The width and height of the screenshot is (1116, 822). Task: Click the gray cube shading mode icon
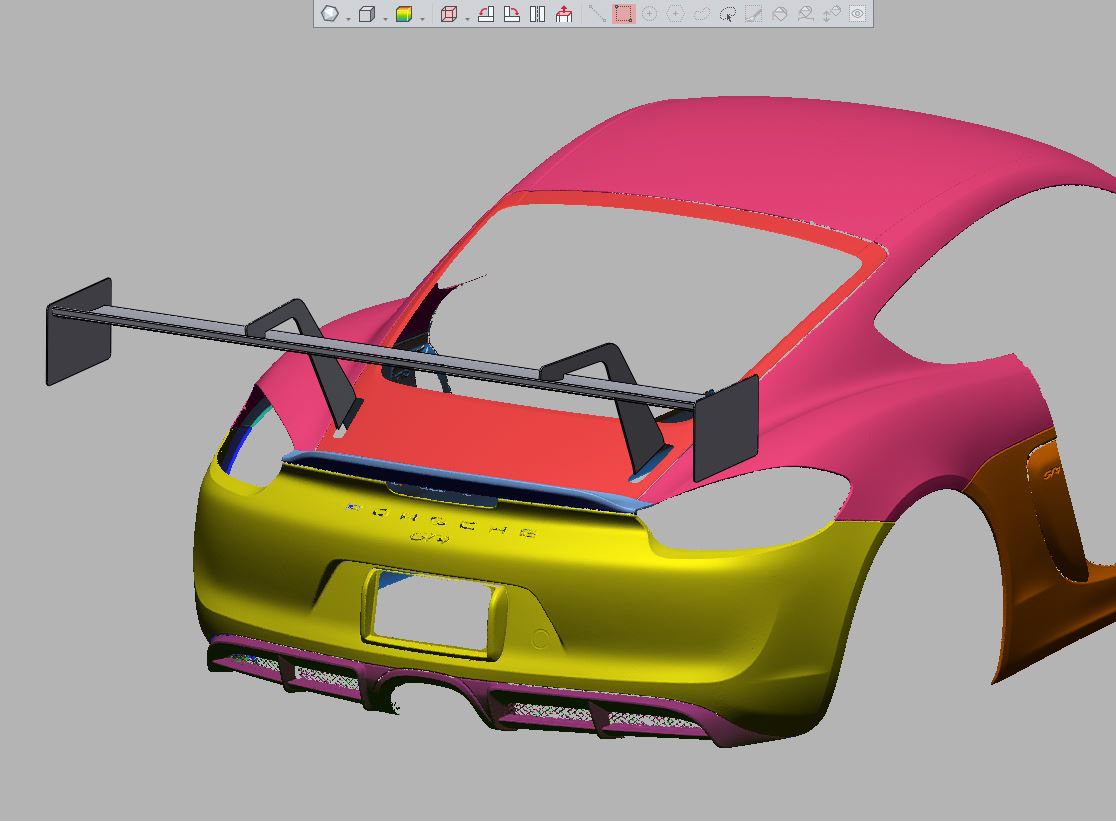pyautogui.click(x=367, y=14)
